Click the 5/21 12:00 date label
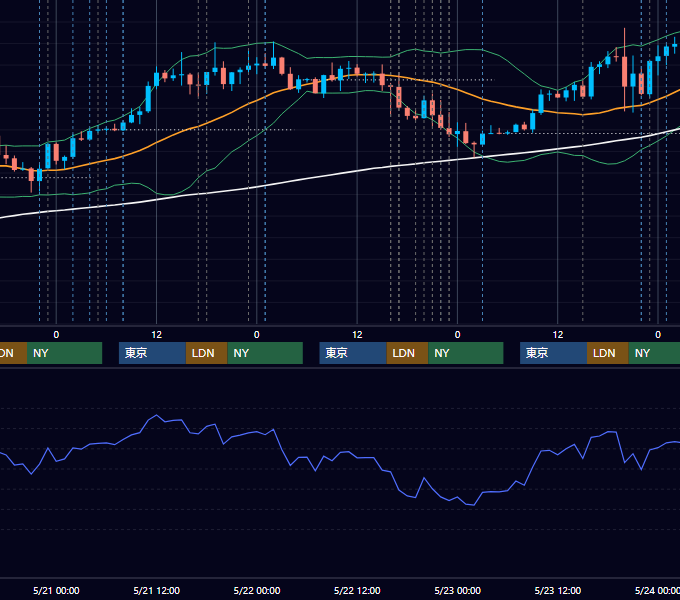The height and width of the screenshot is (600, 680). [157, 590]
